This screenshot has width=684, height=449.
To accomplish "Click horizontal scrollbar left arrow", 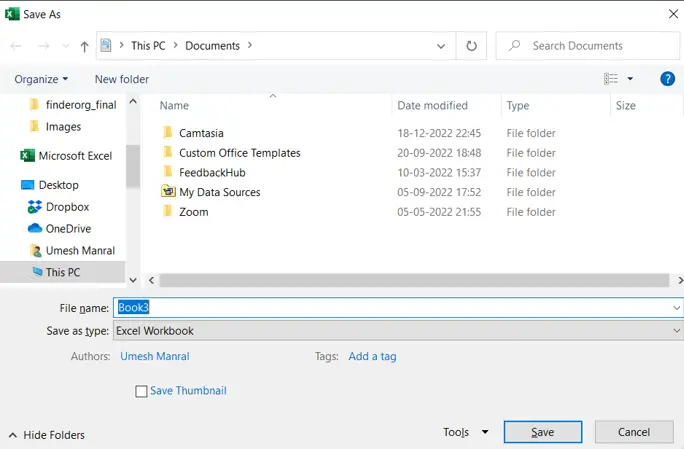I will tap(151, 280).
